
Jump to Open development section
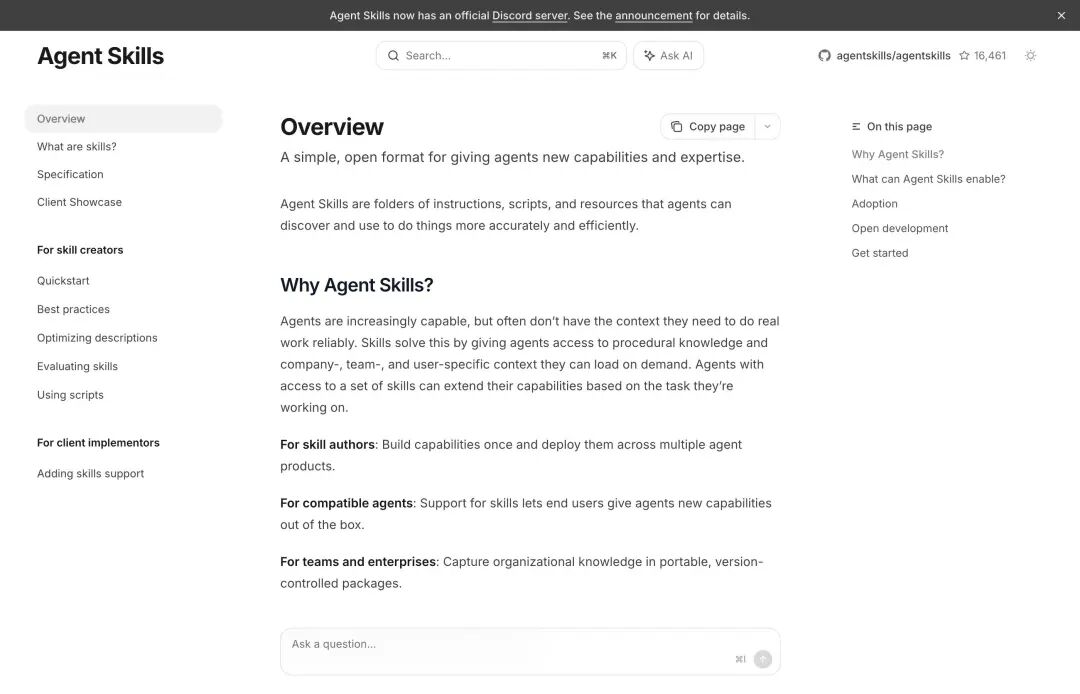pyautogui.click(x=900, y=229)
